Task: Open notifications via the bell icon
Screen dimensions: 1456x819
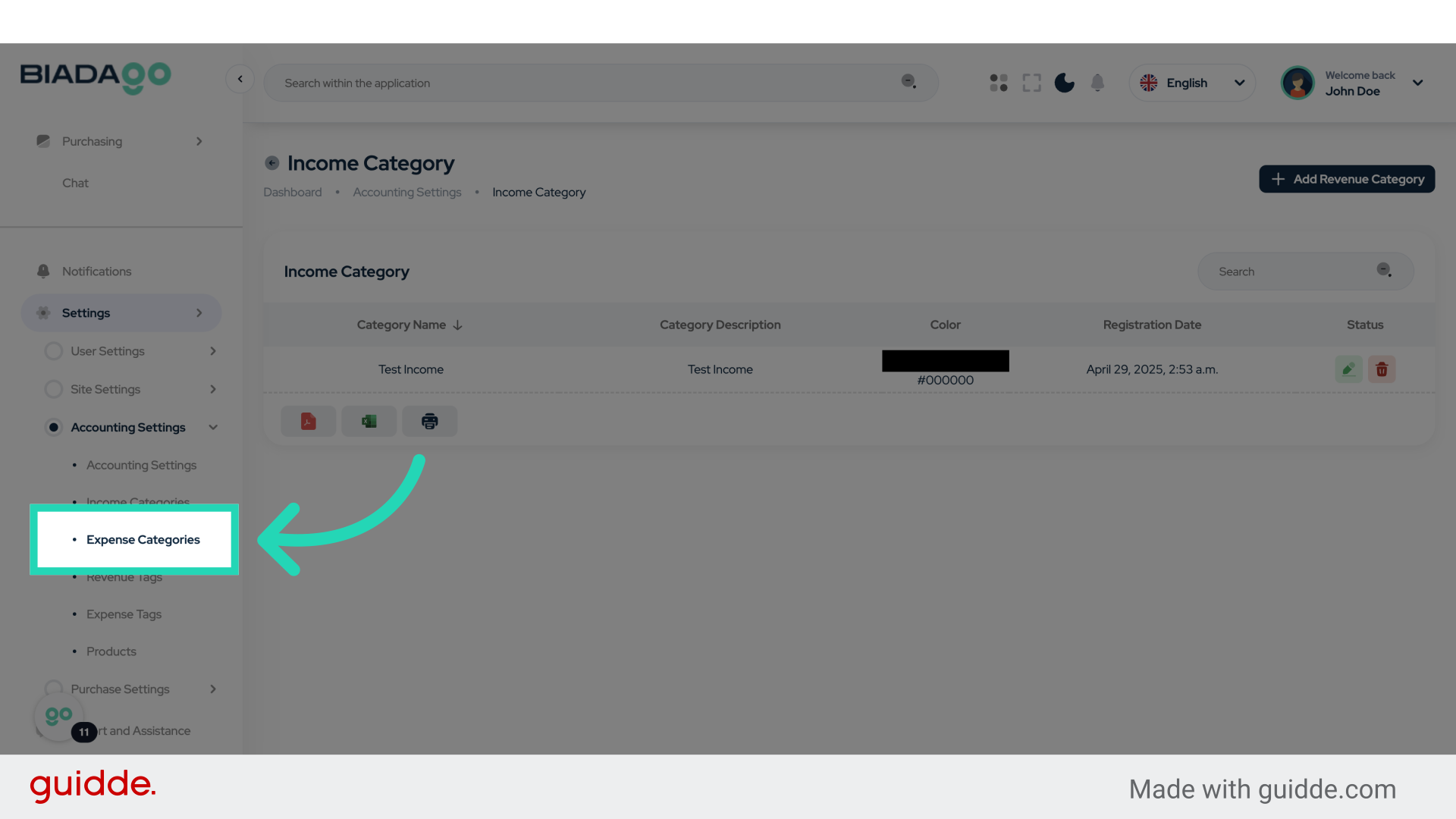Action: point(1097,83)
